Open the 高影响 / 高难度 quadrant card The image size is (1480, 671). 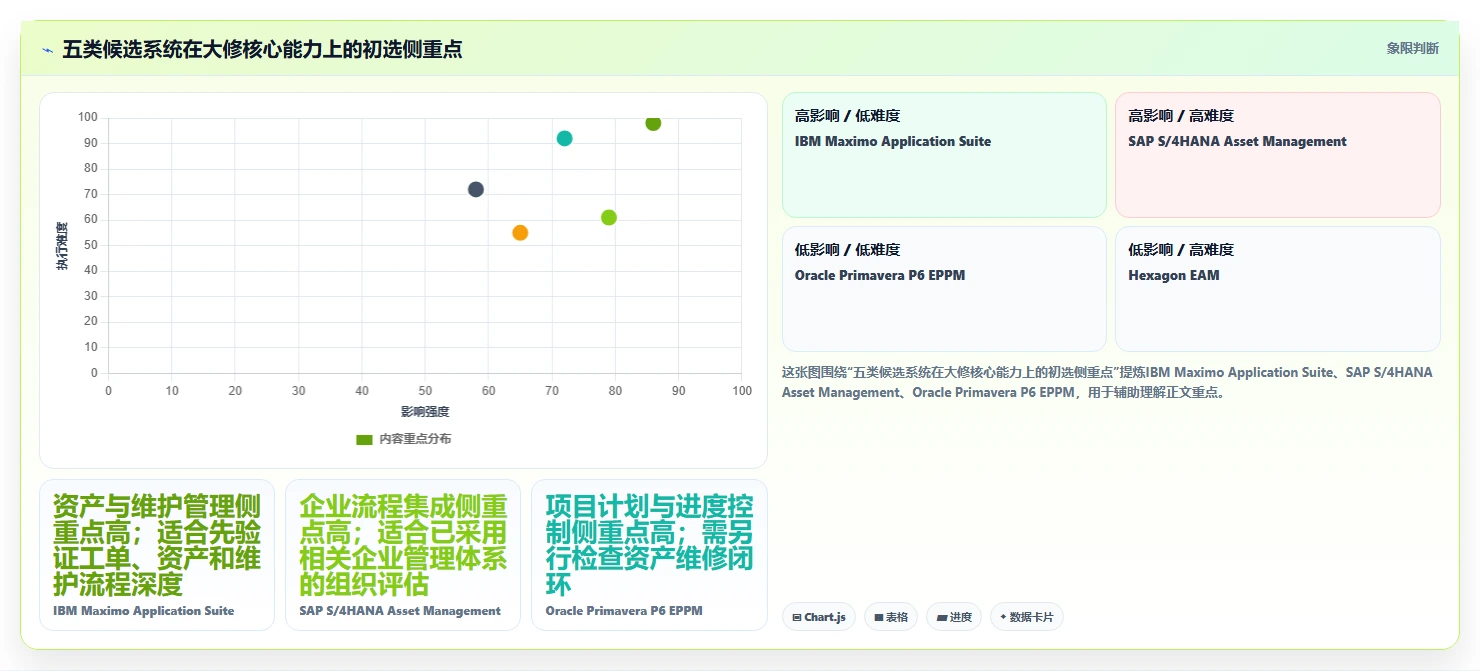pos(1277,155)
